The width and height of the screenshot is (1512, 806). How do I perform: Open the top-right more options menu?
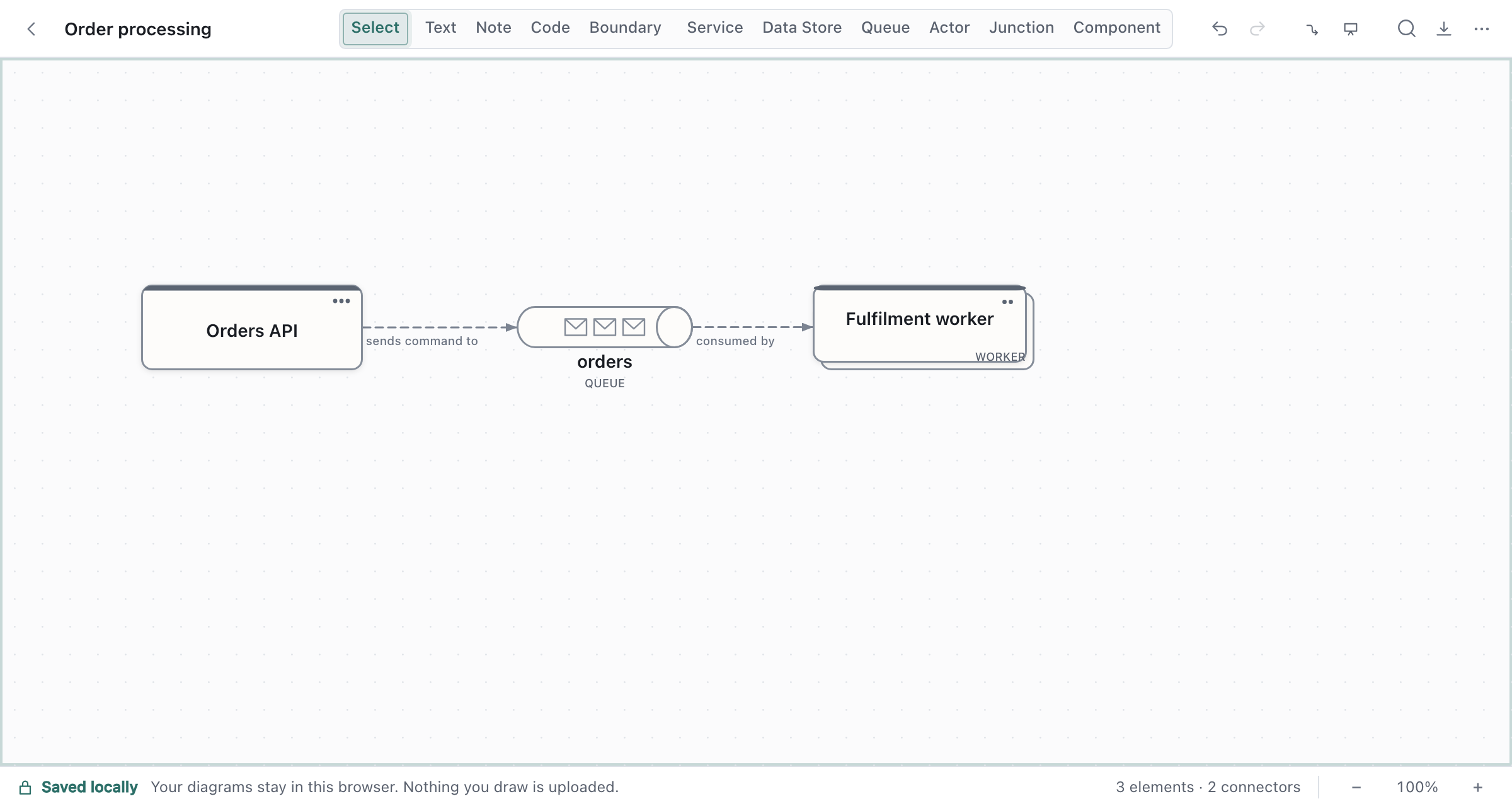pyautogui.click(x=1482, y=29)
